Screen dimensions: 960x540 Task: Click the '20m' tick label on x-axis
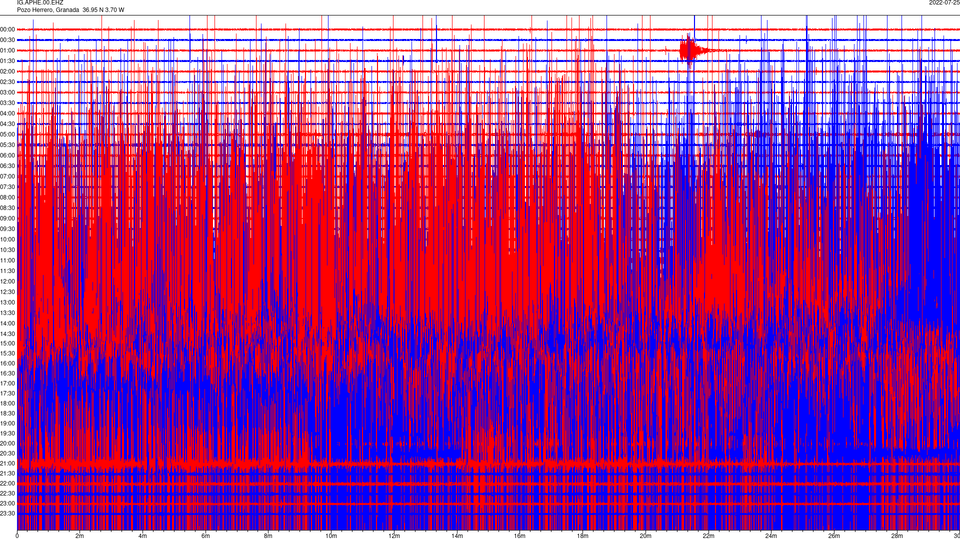pos(645,536)
